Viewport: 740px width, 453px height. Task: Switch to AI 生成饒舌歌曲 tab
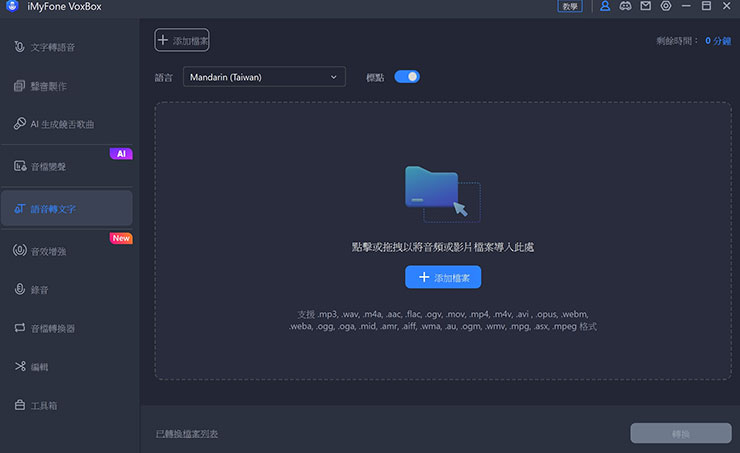pyautogui.click(x=66, y=124)
